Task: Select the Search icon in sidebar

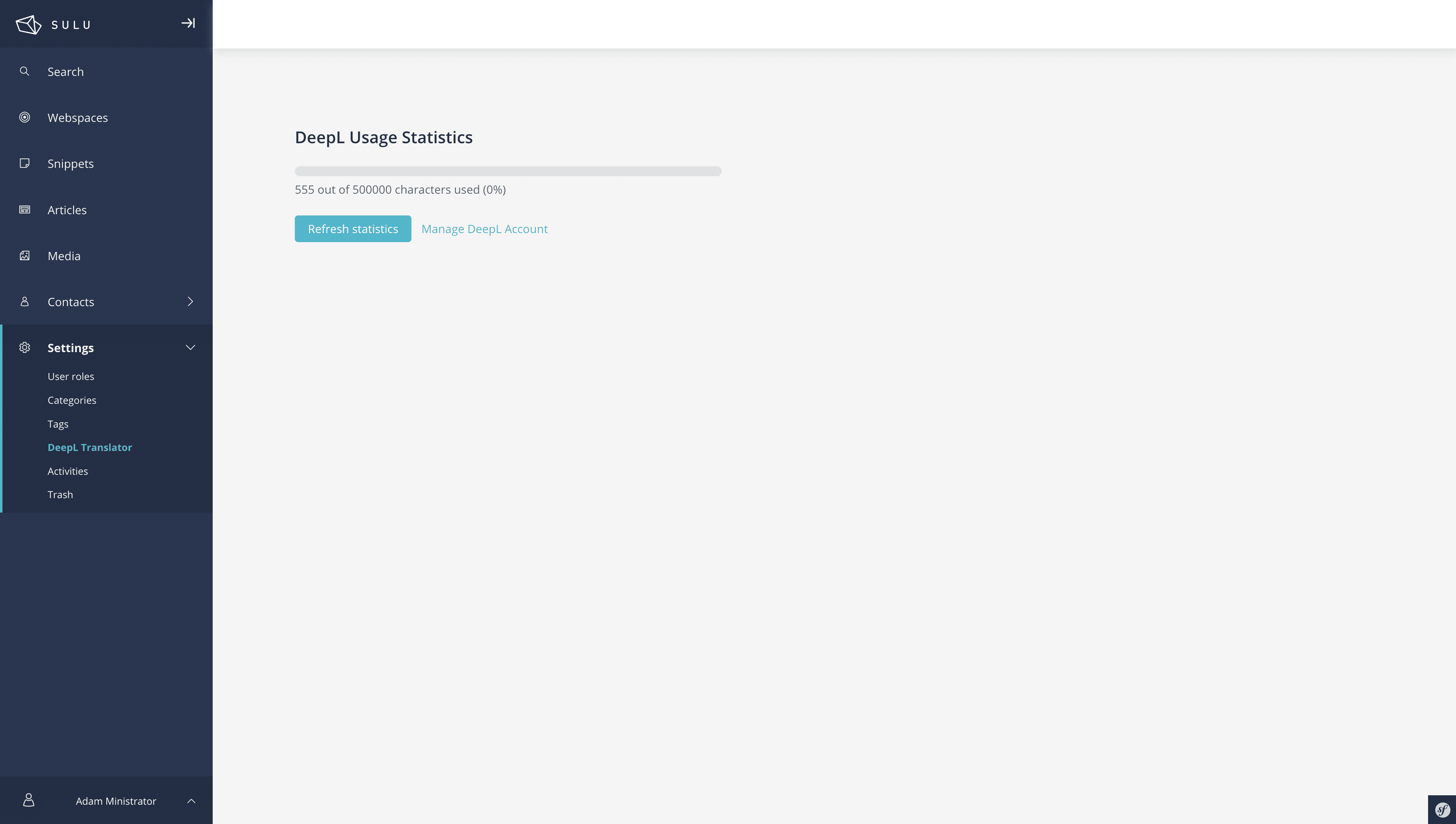Action: pos(25,71)
